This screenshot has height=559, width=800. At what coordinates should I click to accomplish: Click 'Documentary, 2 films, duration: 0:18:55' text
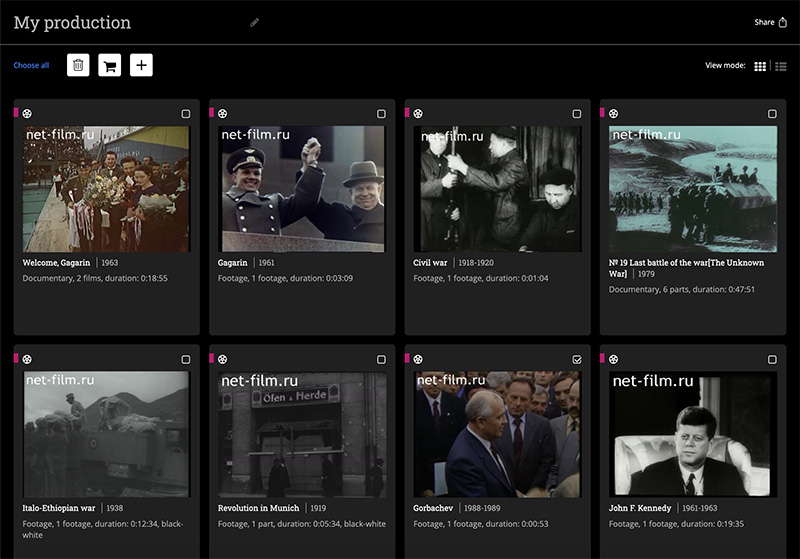(95, 278)
